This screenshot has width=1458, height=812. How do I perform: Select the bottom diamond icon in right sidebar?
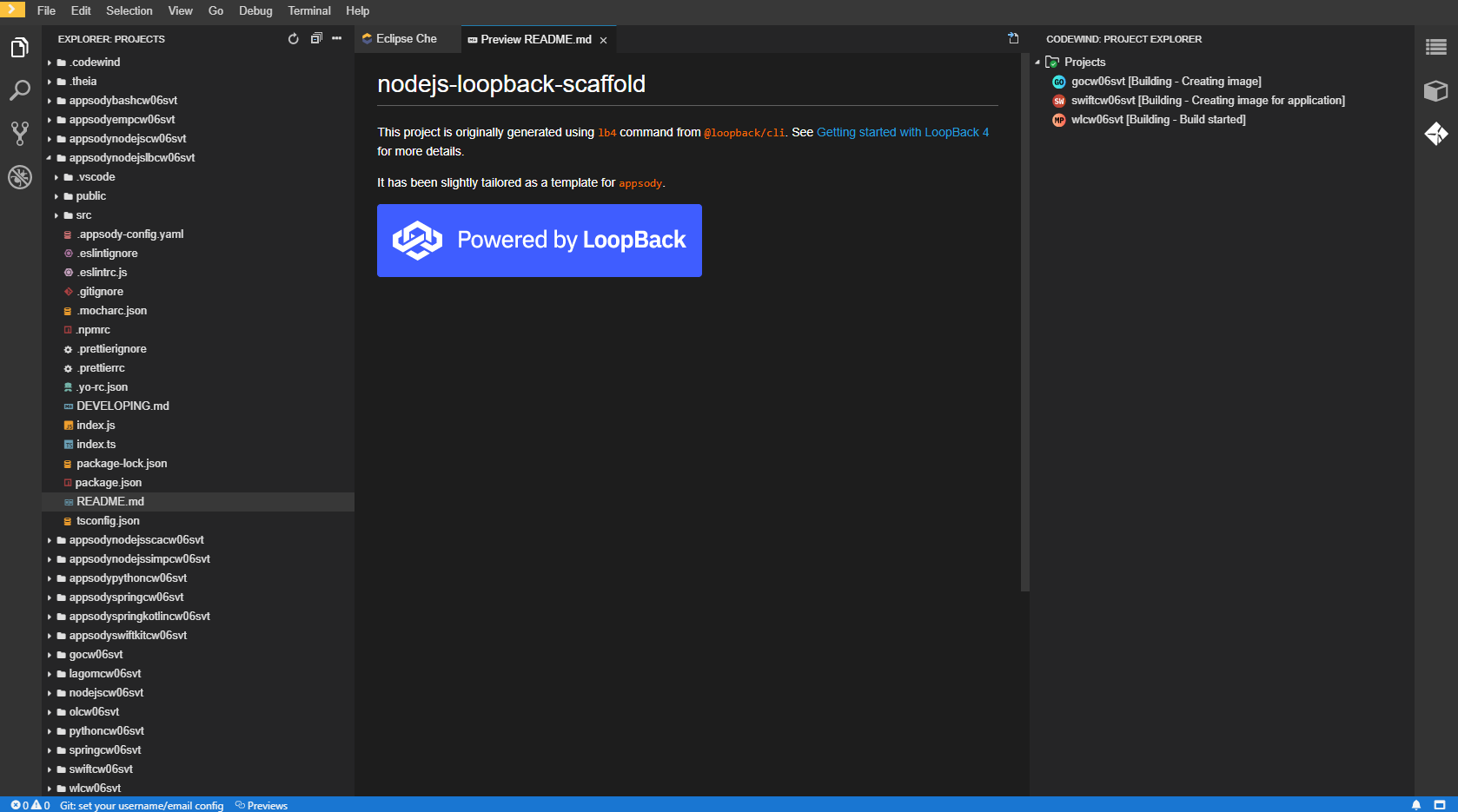(1437, 133)
